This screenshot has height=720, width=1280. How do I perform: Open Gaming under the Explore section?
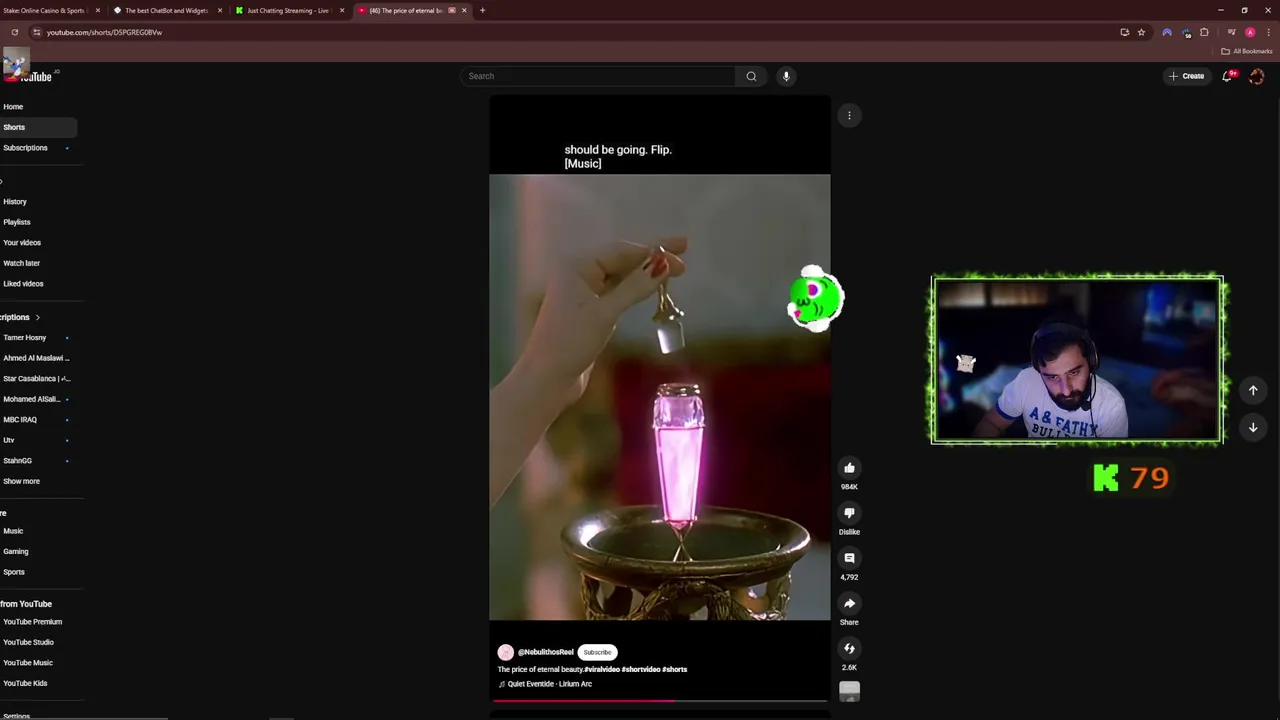pyautogui.click(x=16, y=552)
